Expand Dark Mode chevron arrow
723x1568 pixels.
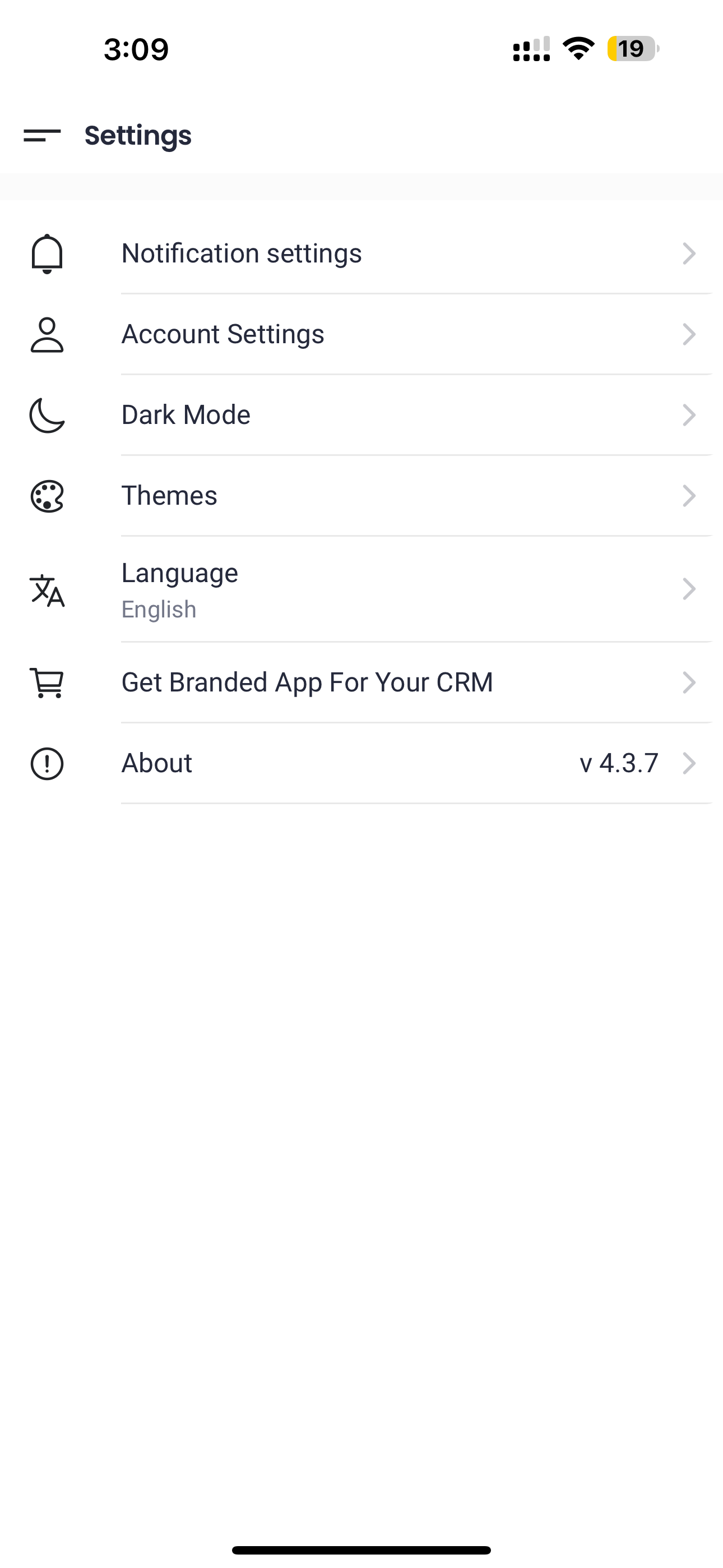tap(688, 415)
